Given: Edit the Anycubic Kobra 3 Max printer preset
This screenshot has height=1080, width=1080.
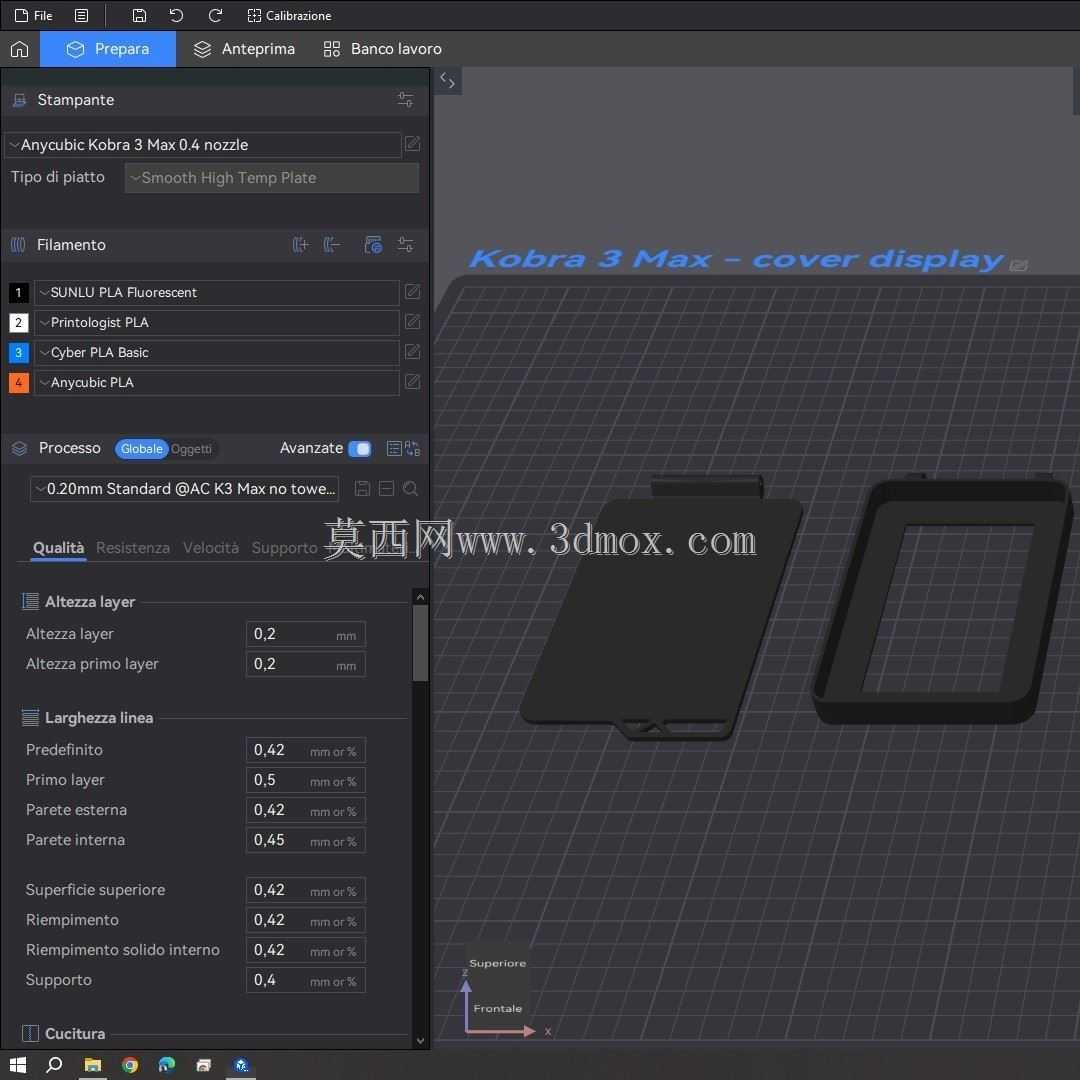Looking at the screenshot, I should point(412,144).
